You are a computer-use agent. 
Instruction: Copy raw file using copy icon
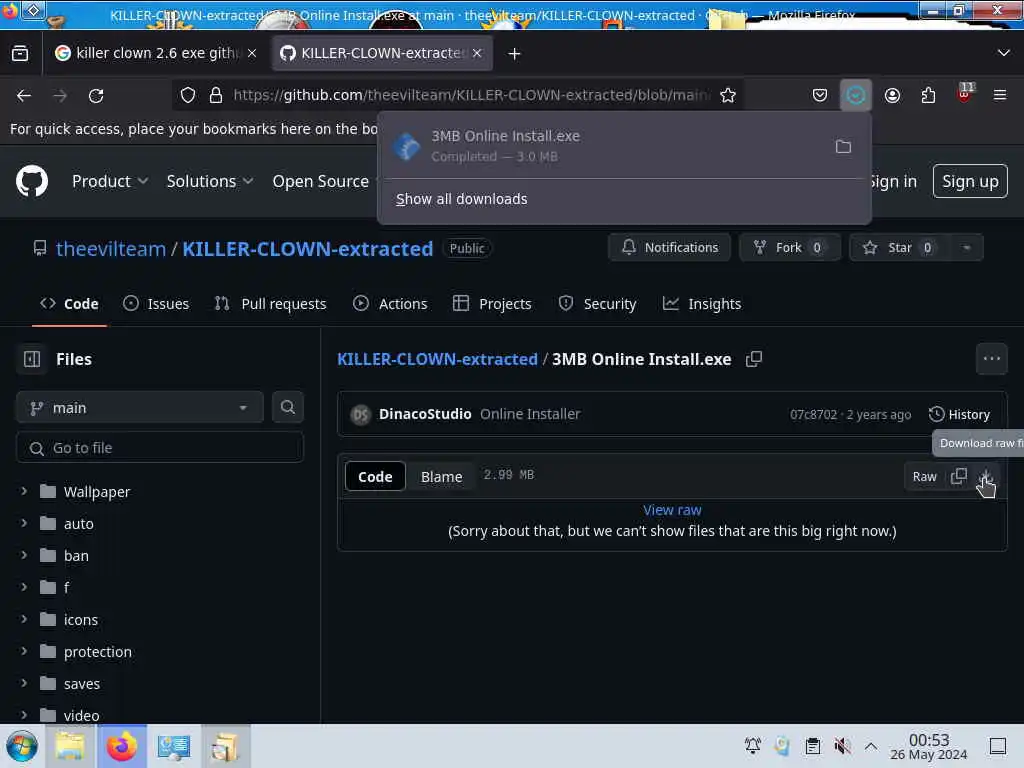[x=958, y=476]
